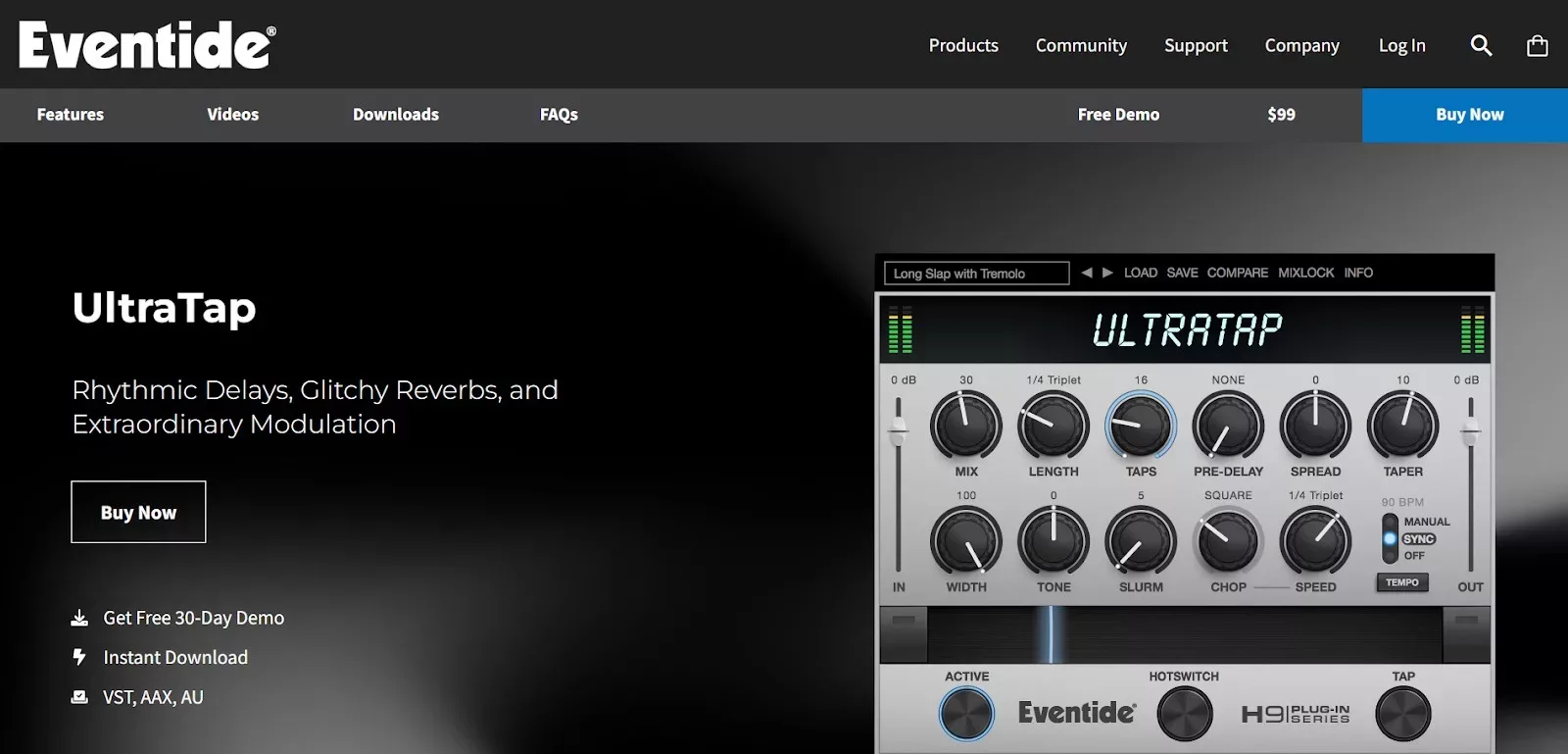
Task: Click the download icon beside Get Free 30-Day Demo
Action: click(79, 618)
